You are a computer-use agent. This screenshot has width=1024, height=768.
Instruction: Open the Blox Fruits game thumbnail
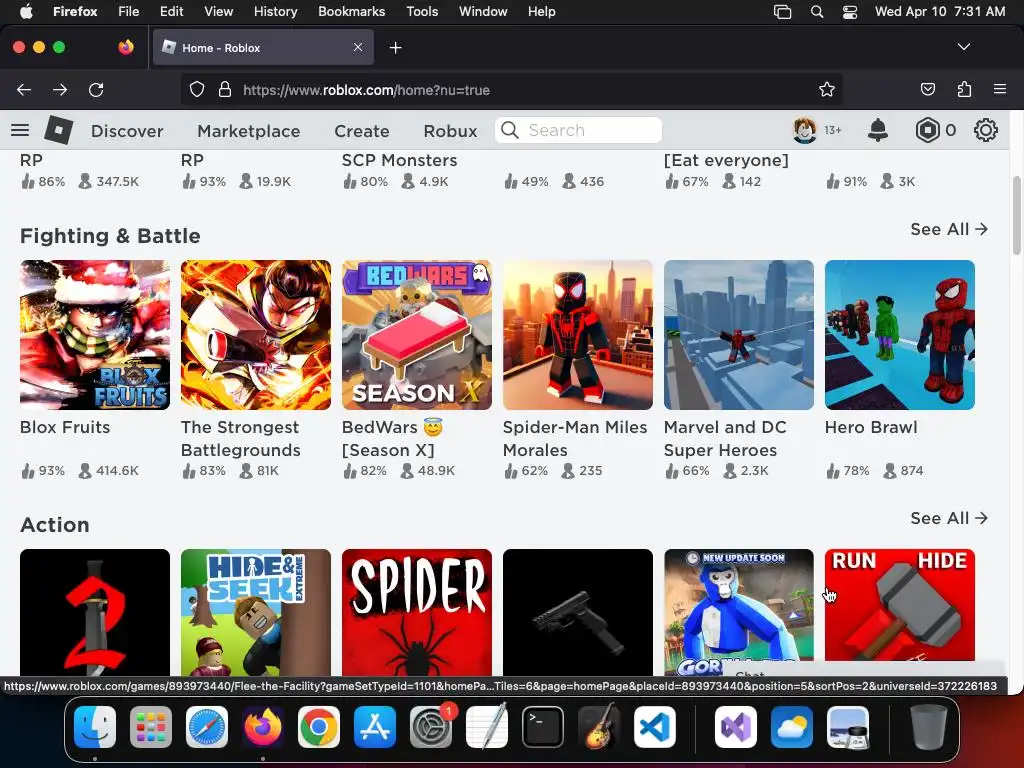click(95, 335)
